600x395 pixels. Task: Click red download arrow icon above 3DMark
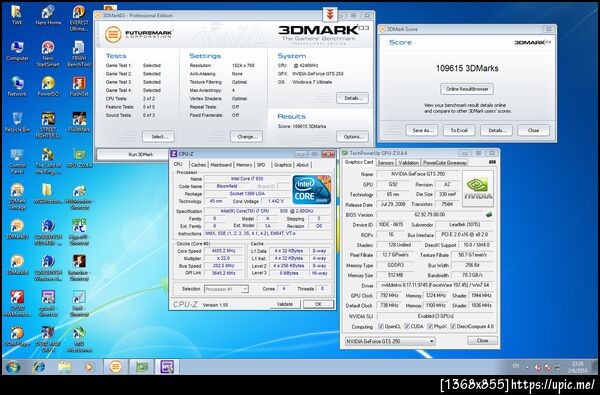pyautogui.click(x=329, y=15)
